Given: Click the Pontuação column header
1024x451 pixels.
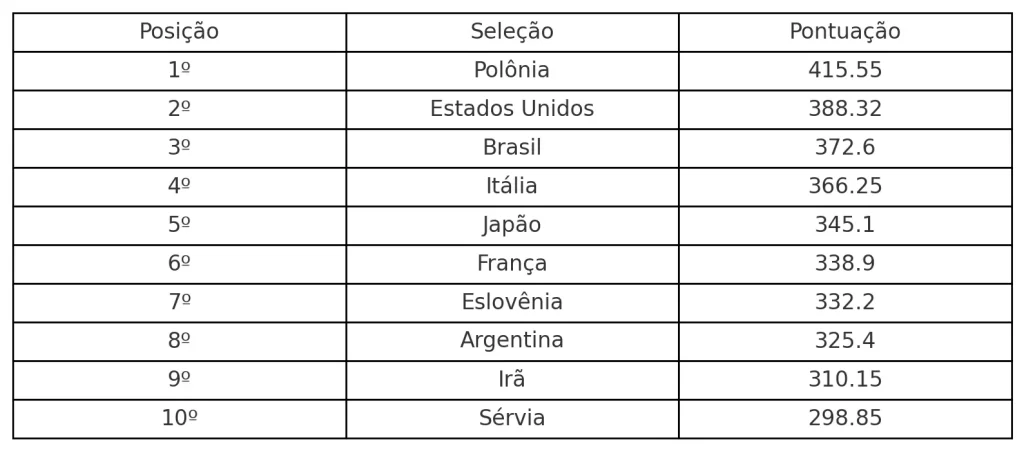Looking at the screenshot, I should pos(845,32).
